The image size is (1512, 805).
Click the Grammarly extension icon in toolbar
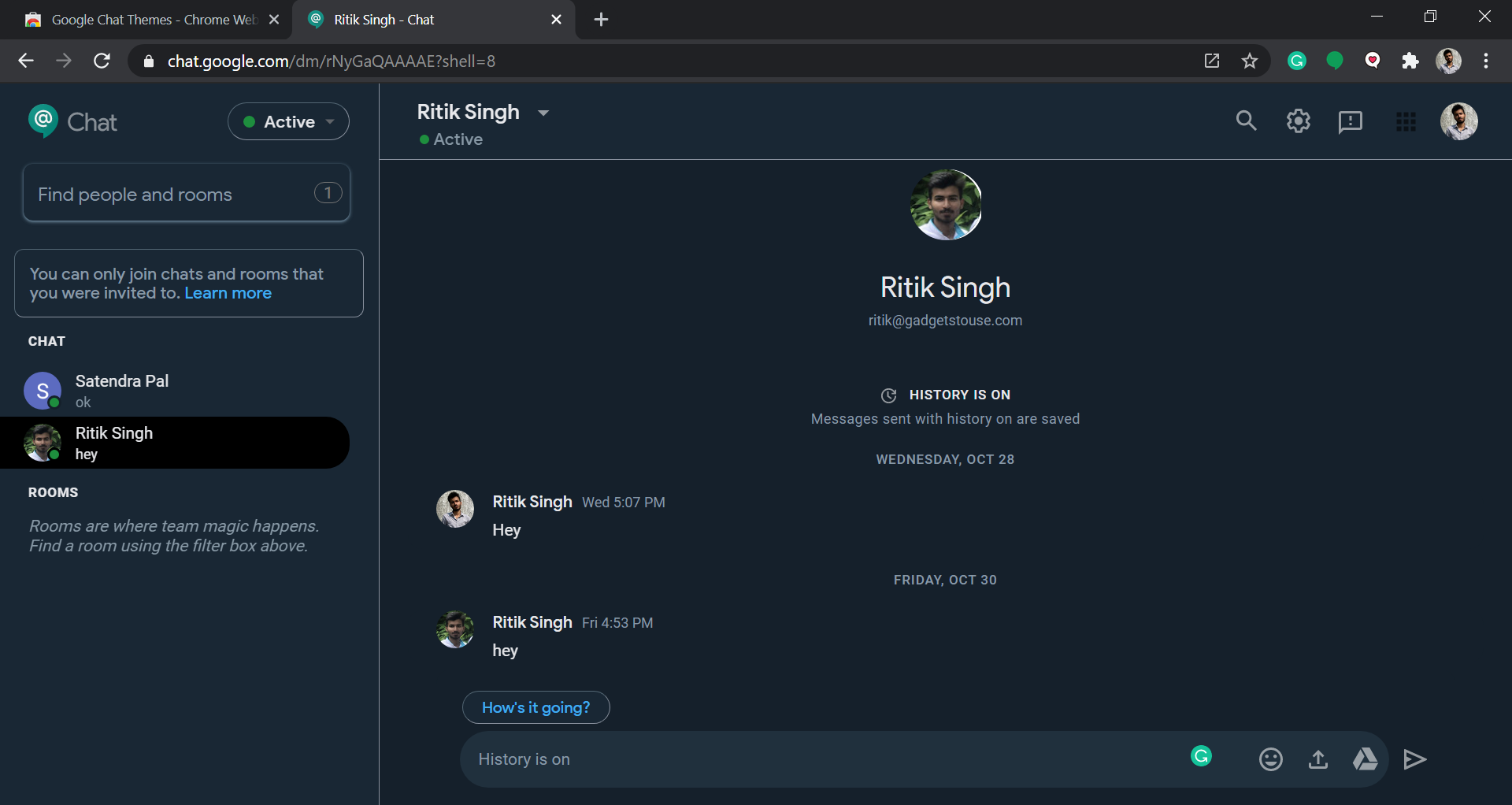[x=1297, y=61]
